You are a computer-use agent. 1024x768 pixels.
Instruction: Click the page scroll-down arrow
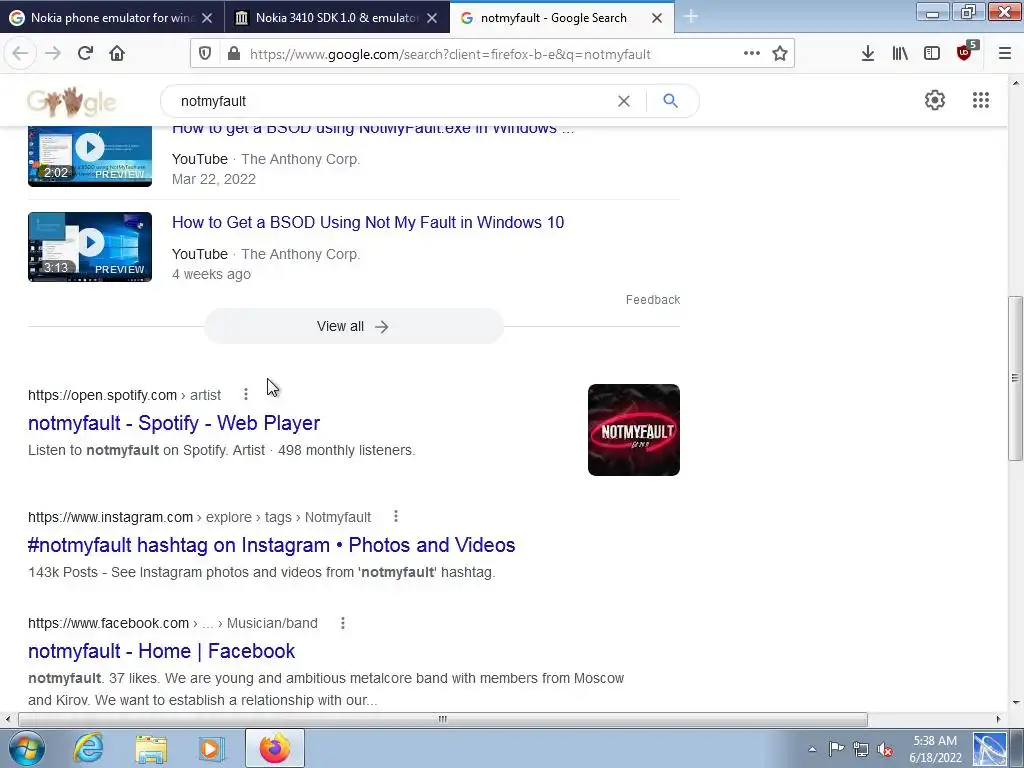[x=1015, y=703]
